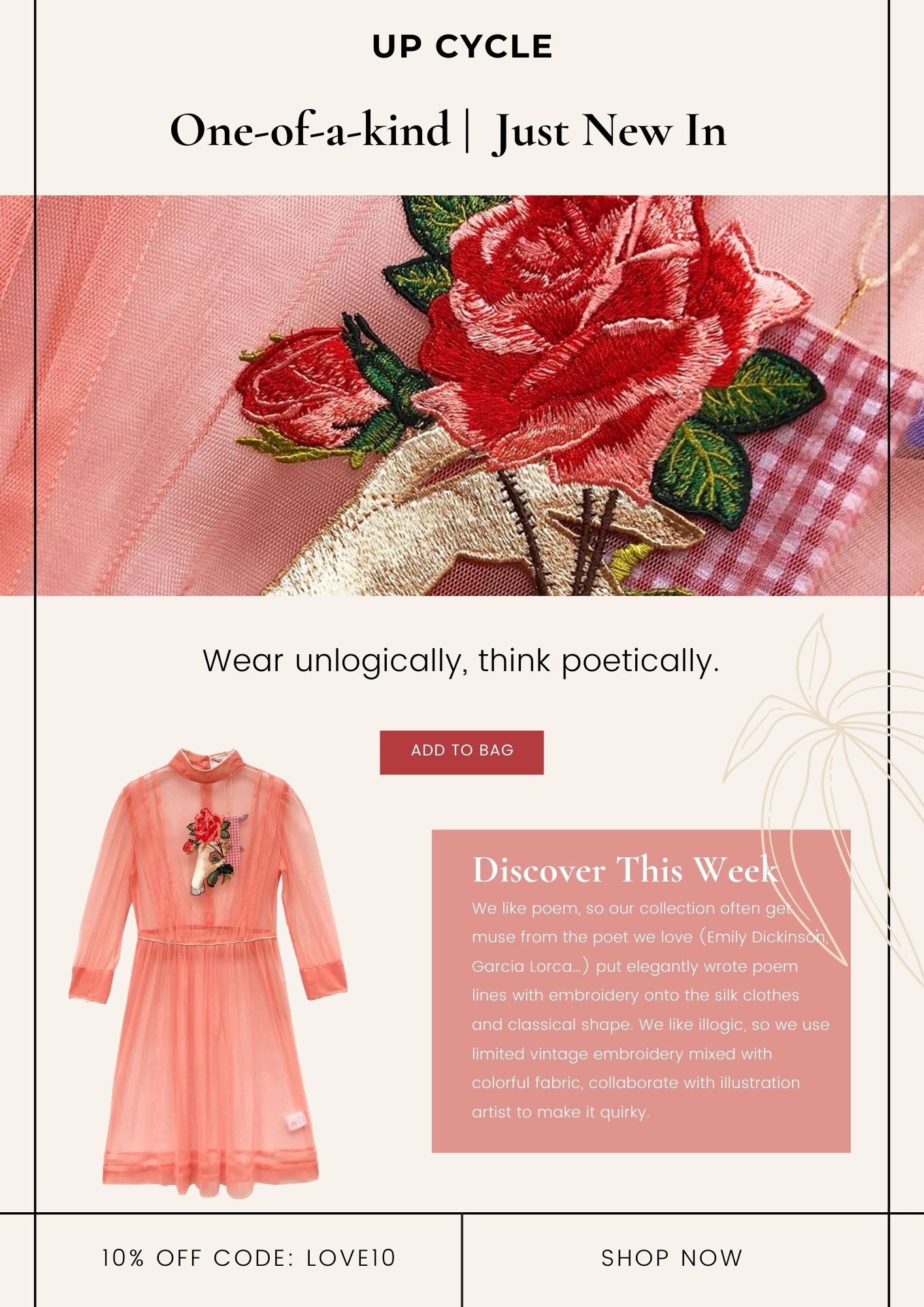Click the ADD TO BAG button
This screenshot has width=924, height=1307.
pyautogui.click(x=462, y=752)
